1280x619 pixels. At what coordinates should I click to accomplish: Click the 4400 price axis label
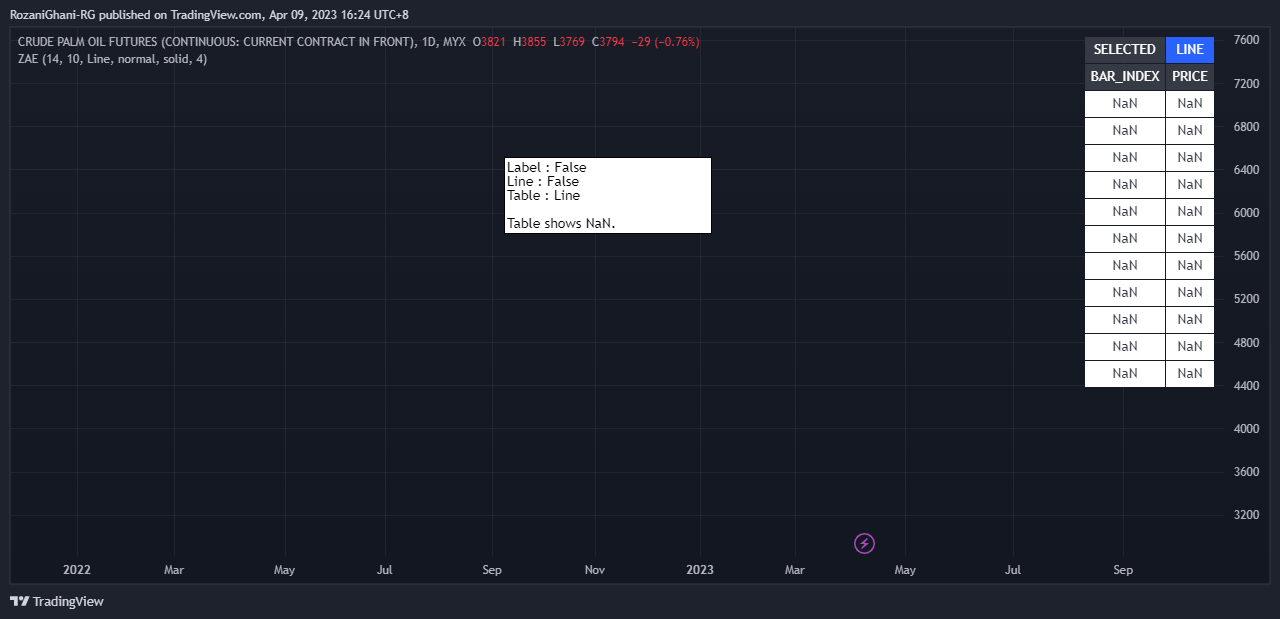(x=1247, y=385)
